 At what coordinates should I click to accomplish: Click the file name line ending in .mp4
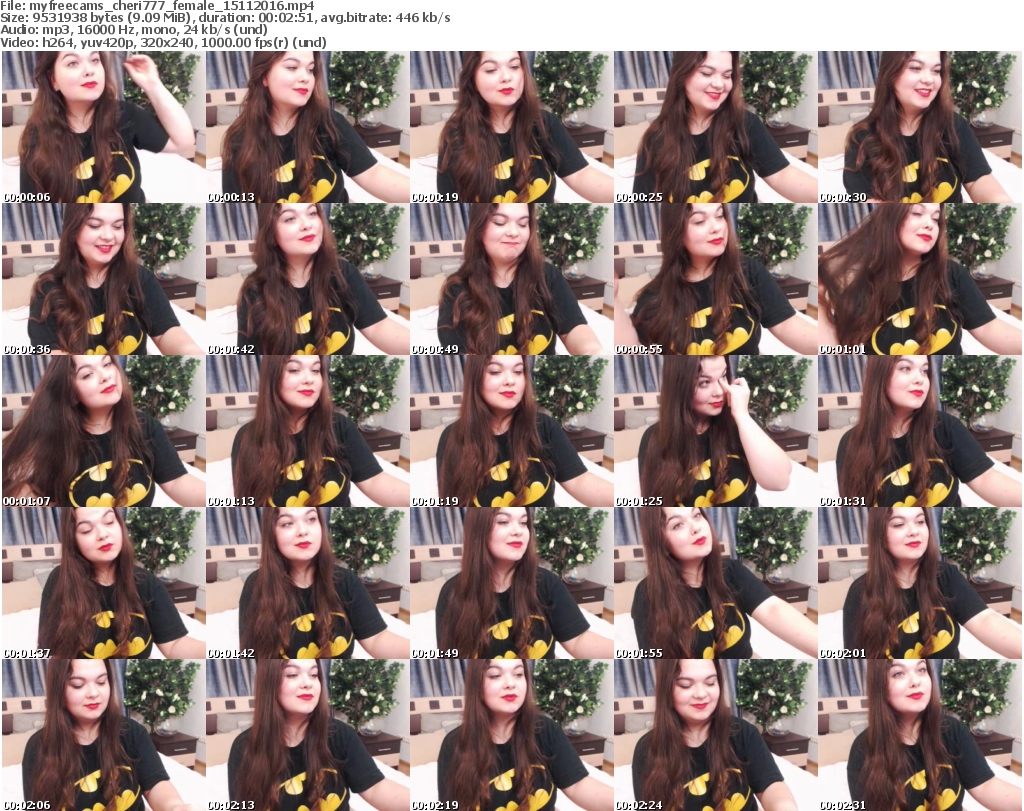[157, 6]
